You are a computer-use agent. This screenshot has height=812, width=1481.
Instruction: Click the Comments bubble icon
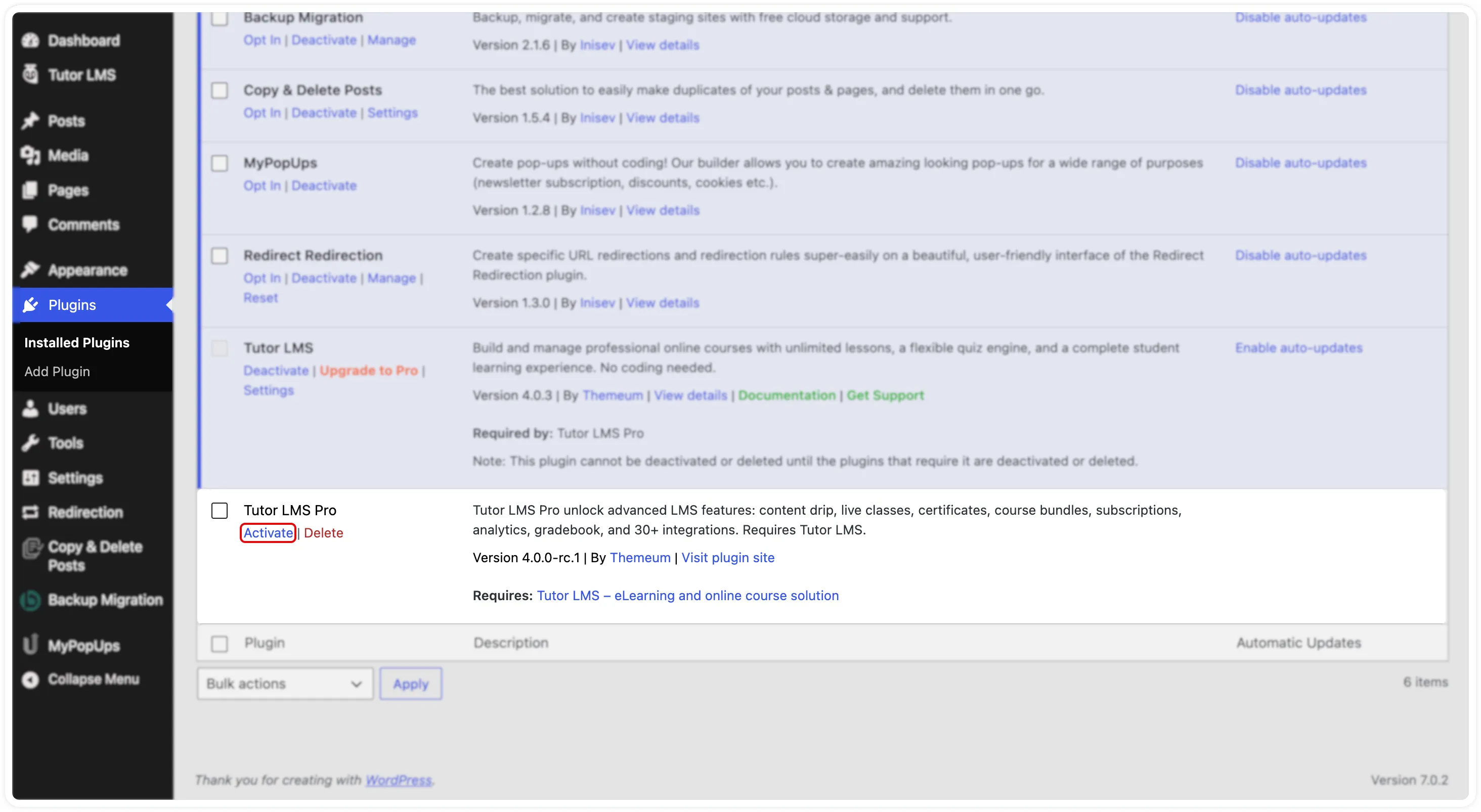tap(30, 224)
